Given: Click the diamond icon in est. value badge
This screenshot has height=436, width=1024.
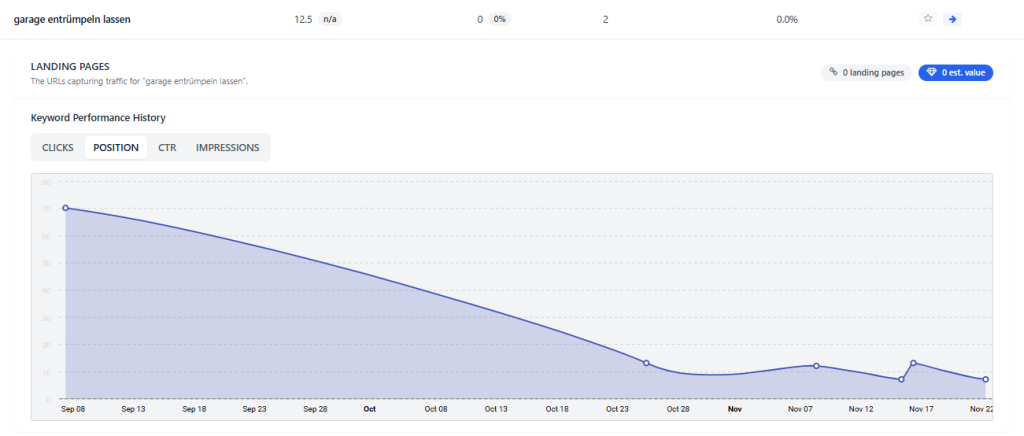Looking at the screenshot, I should [931, 72].
